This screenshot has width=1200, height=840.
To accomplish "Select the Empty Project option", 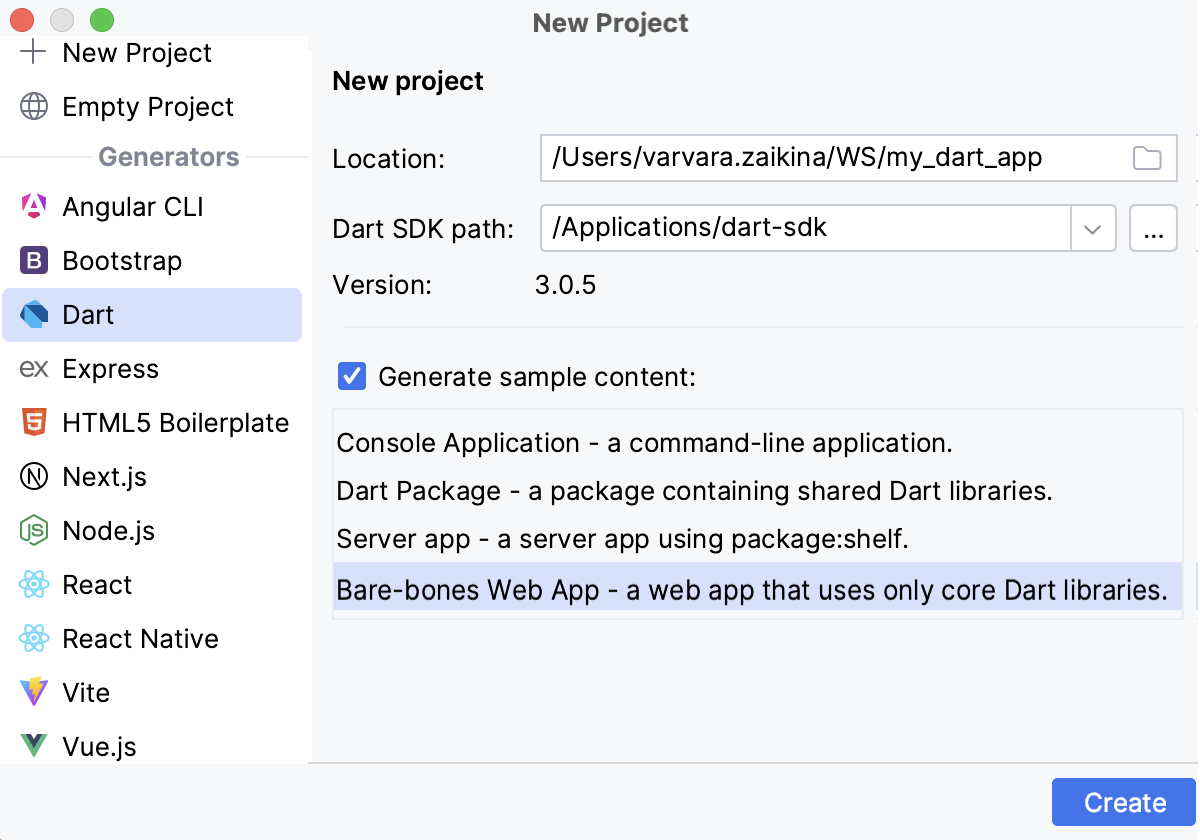I will coord(148,106).
